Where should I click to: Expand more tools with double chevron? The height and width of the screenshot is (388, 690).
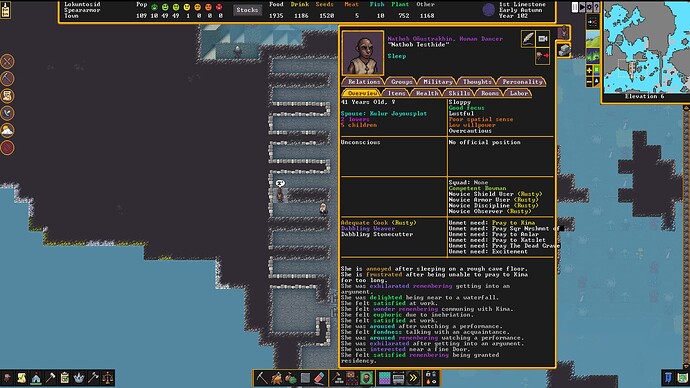(413, 378)
